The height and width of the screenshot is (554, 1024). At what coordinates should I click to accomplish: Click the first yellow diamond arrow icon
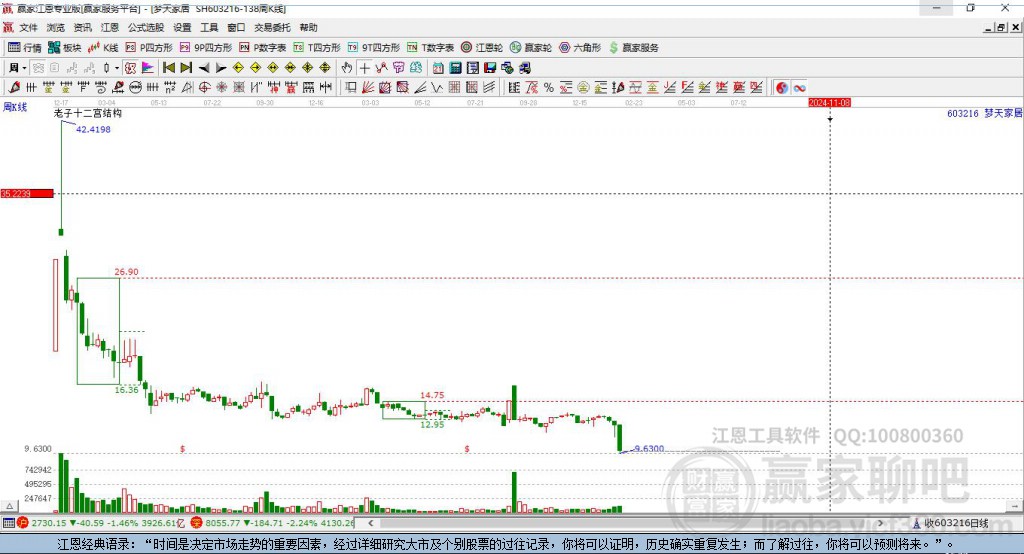click(x=238, y=68)
